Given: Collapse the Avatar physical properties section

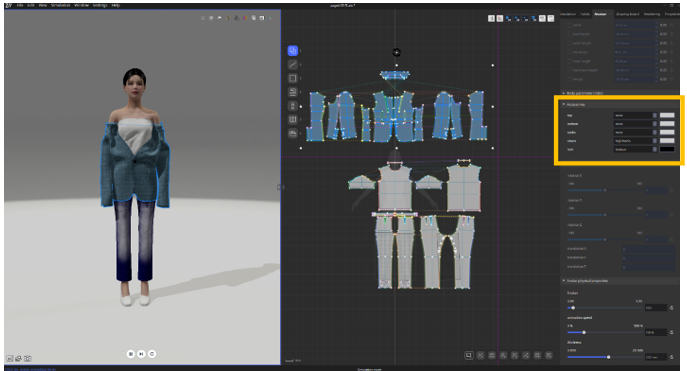Looking at the screenshot, I should pyautogui.click(x=564, y=280).
